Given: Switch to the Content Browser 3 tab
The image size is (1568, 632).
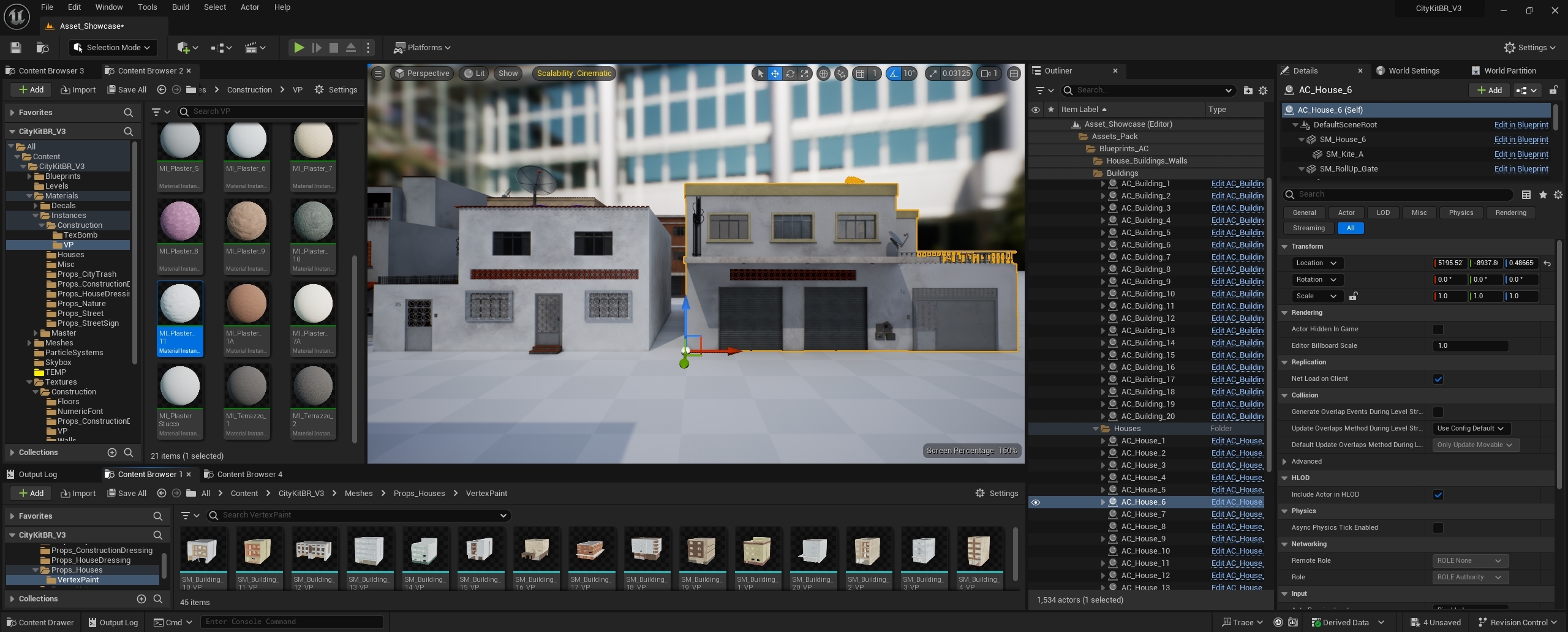Looking at the screenshot, I should tap(45, 71).
